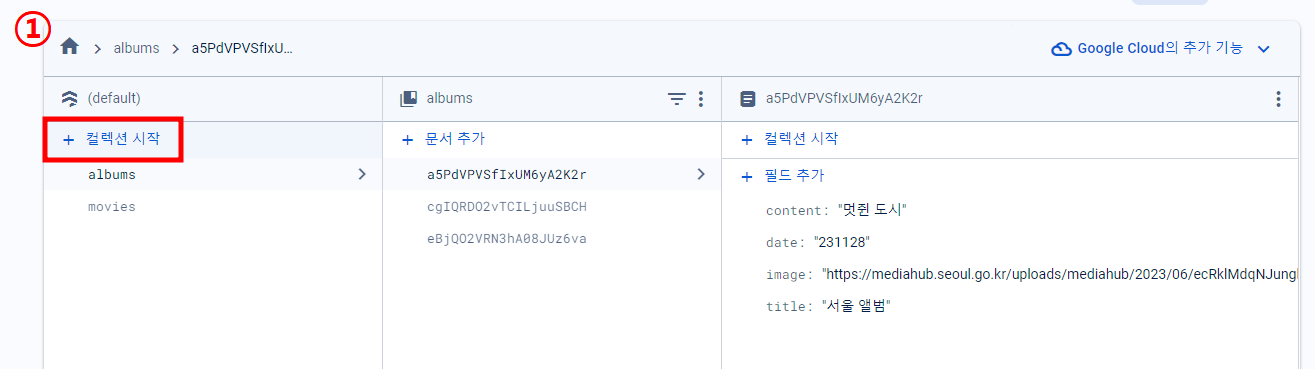Select the a5PdVPVSfIxU... breadcrumb item
Image resolution: width=1315 pixels, height=369 pixels.
point(242,48)
